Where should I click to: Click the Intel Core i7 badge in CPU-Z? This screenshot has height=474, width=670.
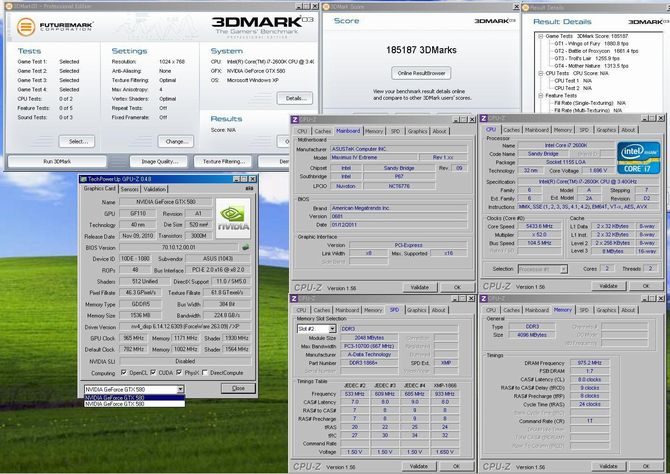[638, 158]
